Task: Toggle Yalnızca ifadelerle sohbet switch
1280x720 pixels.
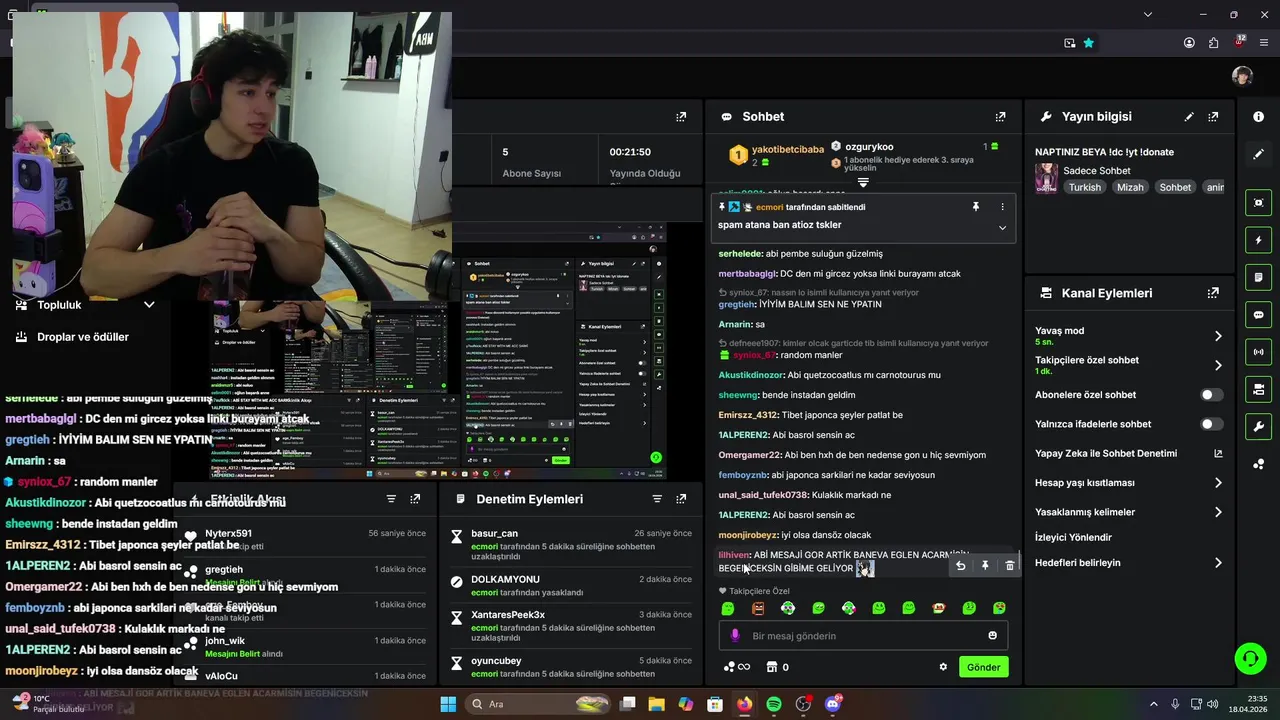Action: tap(1210, 424)
